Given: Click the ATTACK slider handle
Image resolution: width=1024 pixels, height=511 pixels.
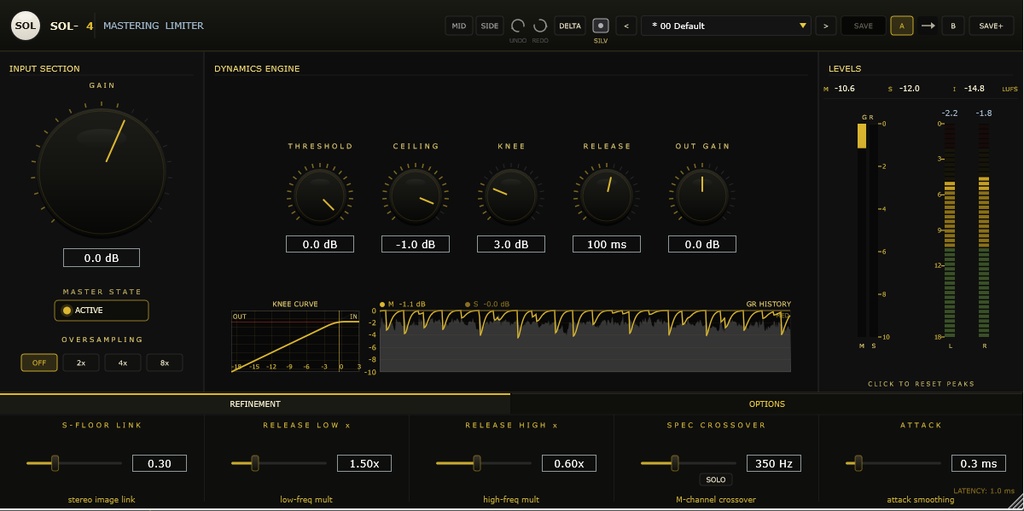Looking at the screenshot, I should coord(858,463).
